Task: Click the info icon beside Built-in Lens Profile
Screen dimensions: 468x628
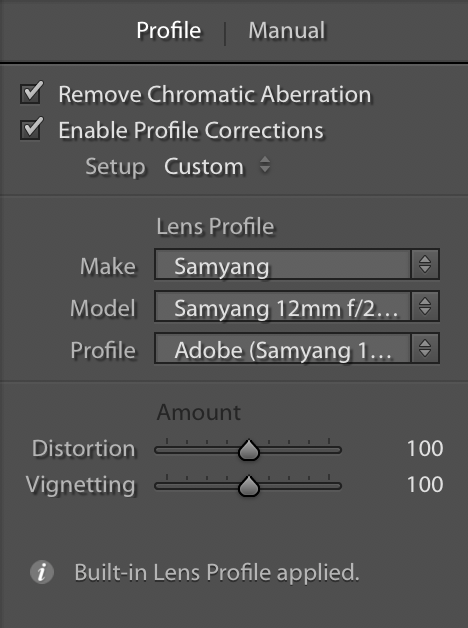Action: (42, 572)
